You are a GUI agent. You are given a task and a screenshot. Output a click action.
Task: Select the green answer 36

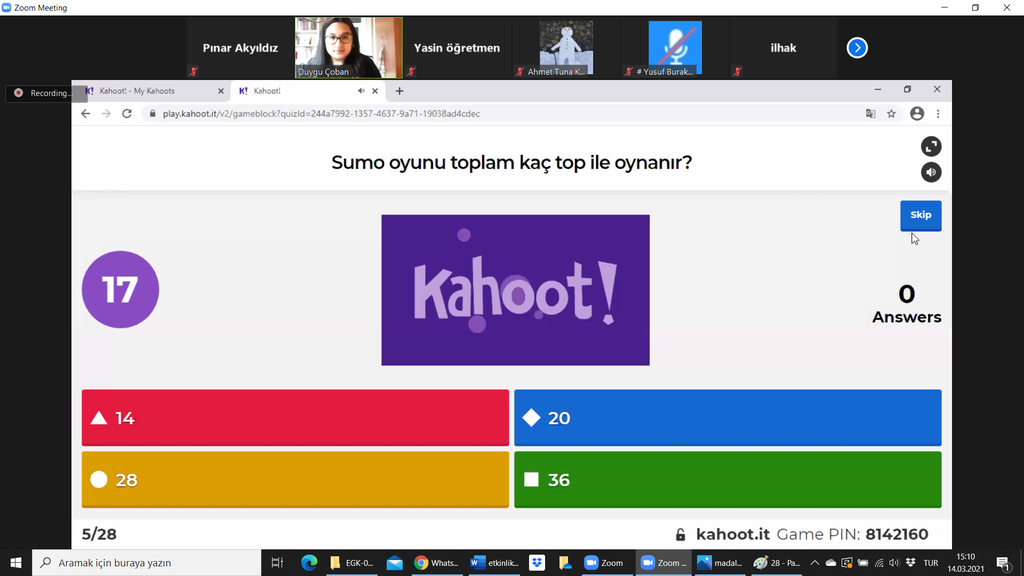728,479
